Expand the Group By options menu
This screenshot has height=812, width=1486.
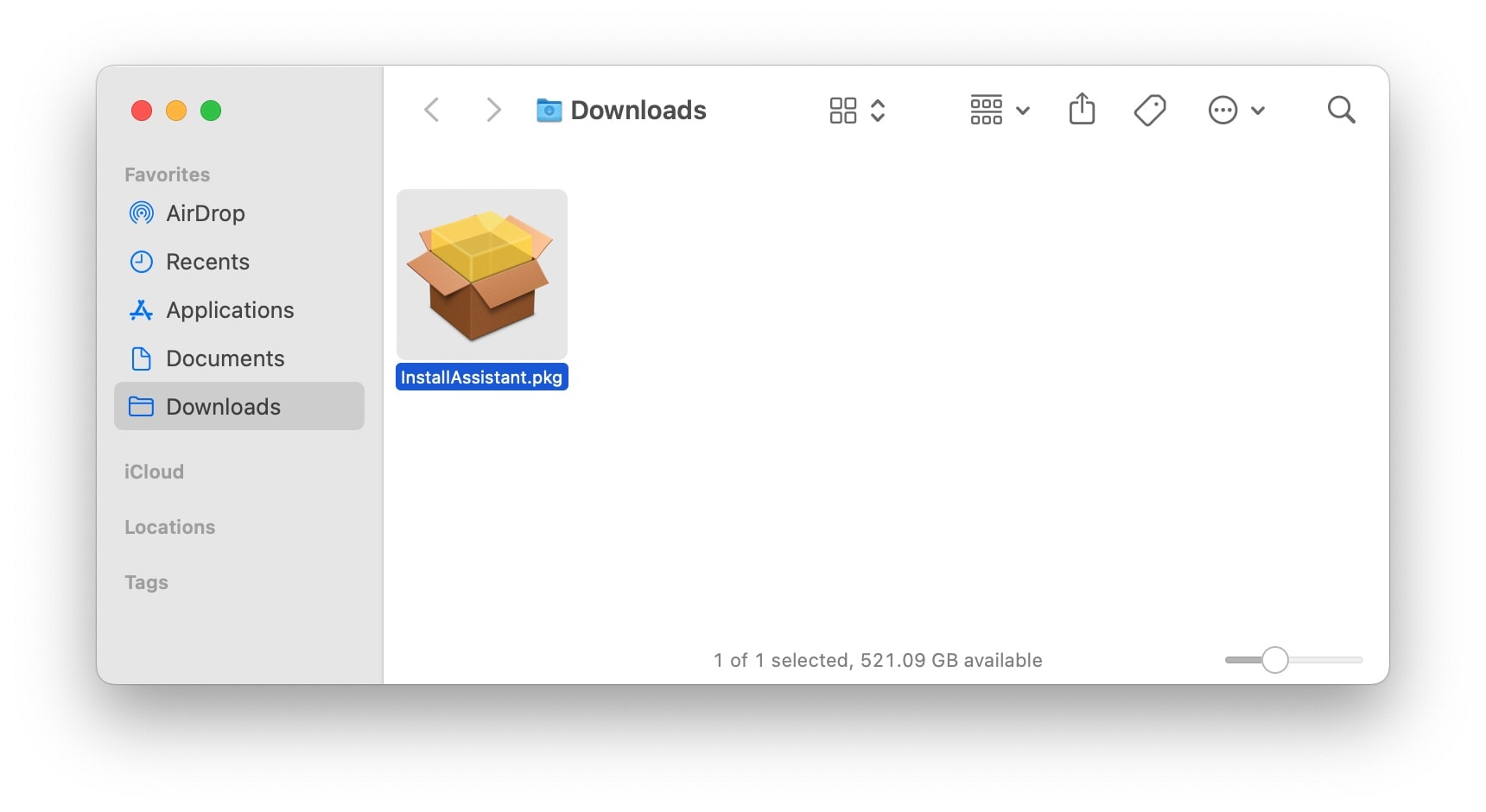point(1000,111)
